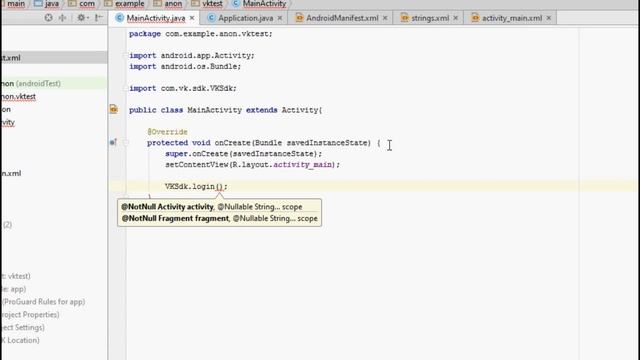Click the '@Override' annotation
This screenshot has width=640, height=360.
pyautogui.click(x=167, y=132)
